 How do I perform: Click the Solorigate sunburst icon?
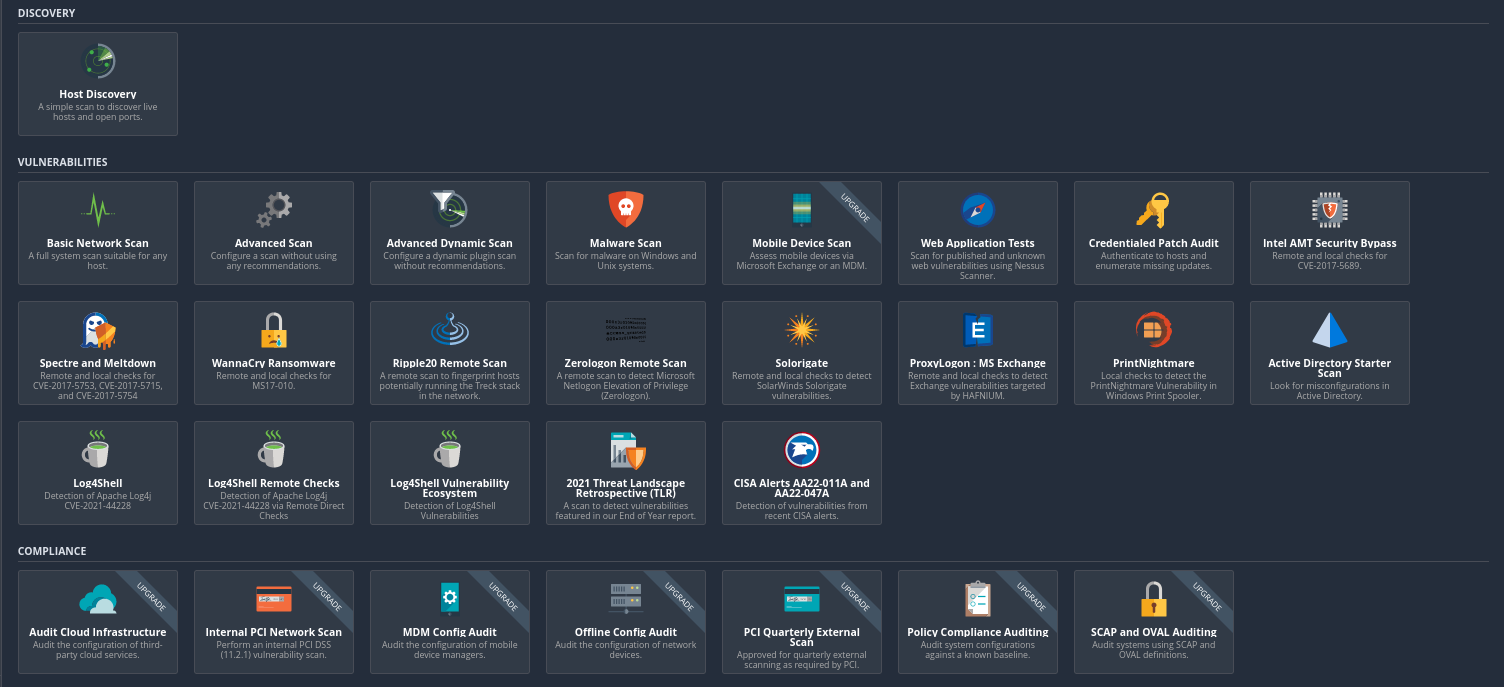coord(802,330)
